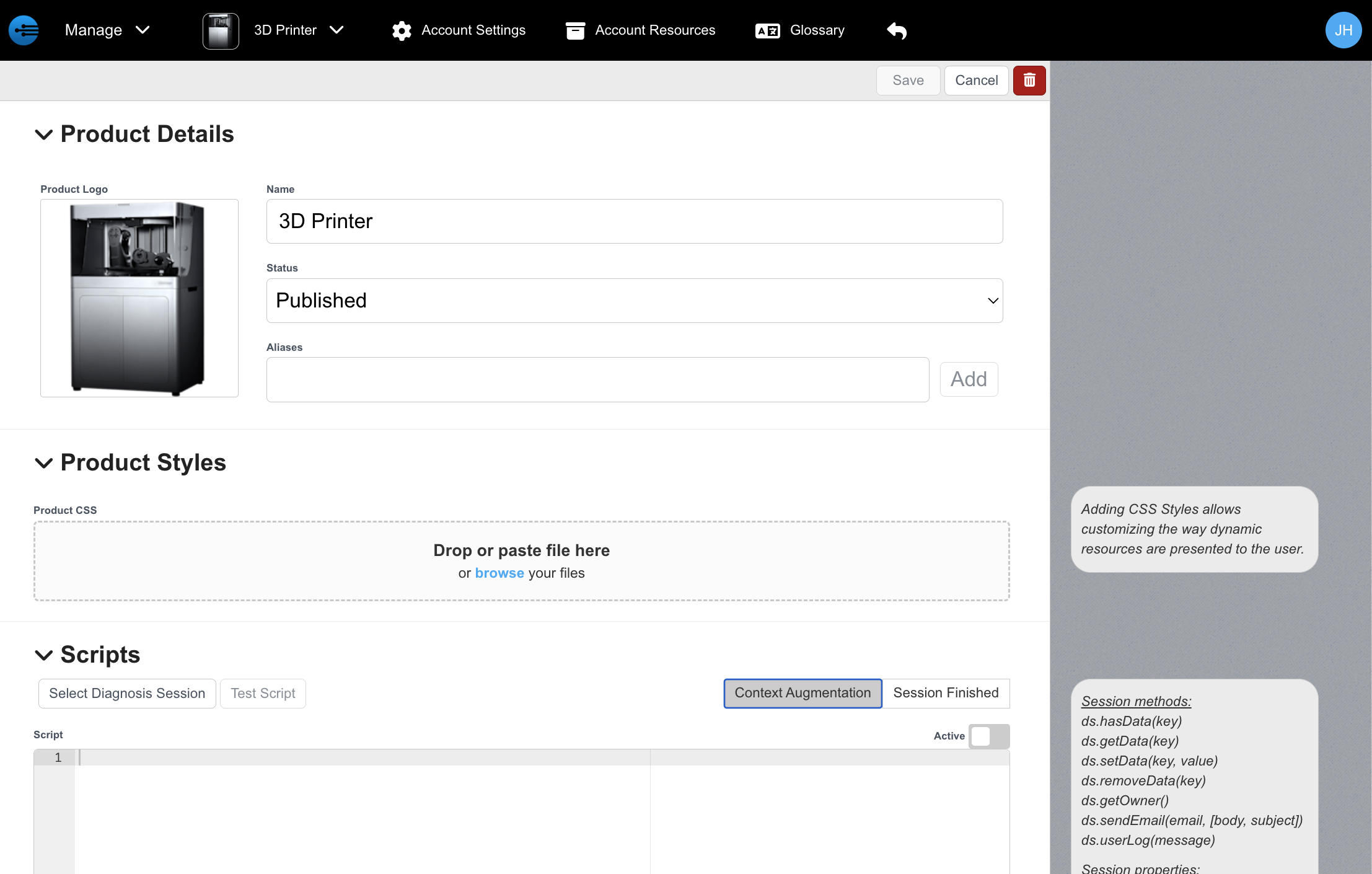Click the Account Settings gear icon
Image resolution: width=1372 pixels, height=874 pixels.
coord(402,30)
